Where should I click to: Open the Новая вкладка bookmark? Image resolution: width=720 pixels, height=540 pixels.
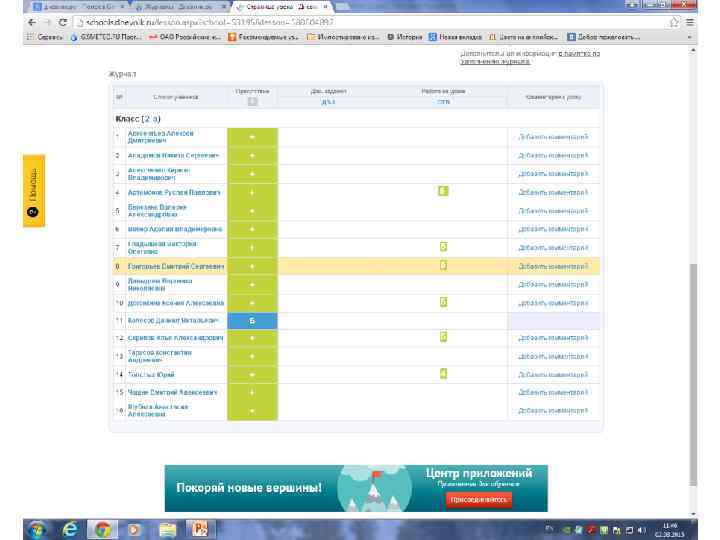pos(455,37)
